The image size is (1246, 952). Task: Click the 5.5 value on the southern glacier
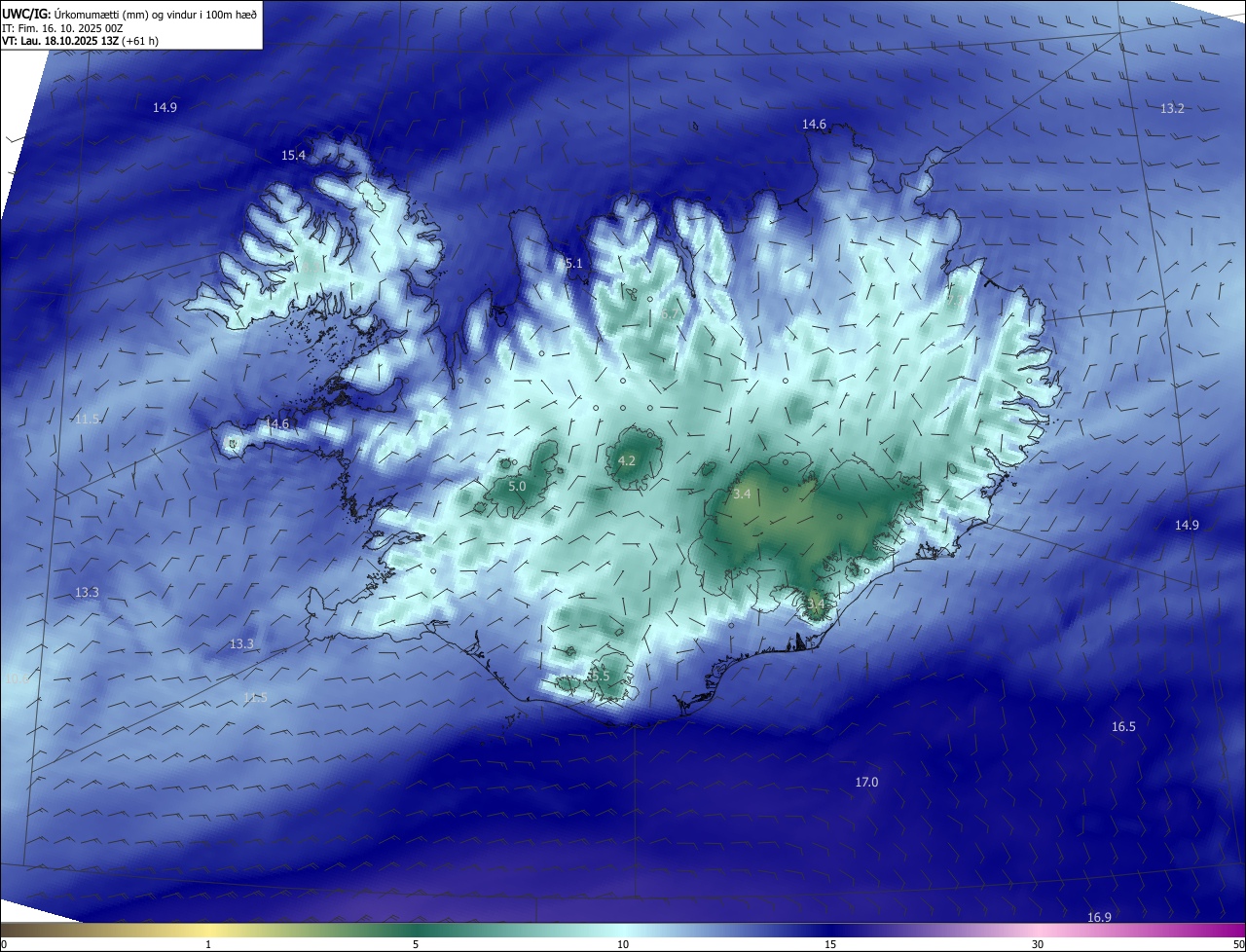coord(601,677)
